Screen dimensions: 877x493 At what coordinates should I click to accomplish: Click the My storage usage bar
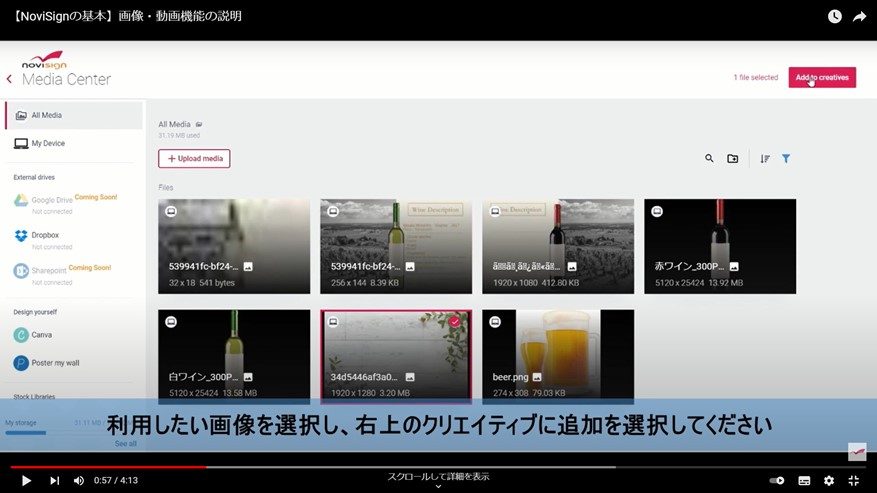(x=26, y=433)
